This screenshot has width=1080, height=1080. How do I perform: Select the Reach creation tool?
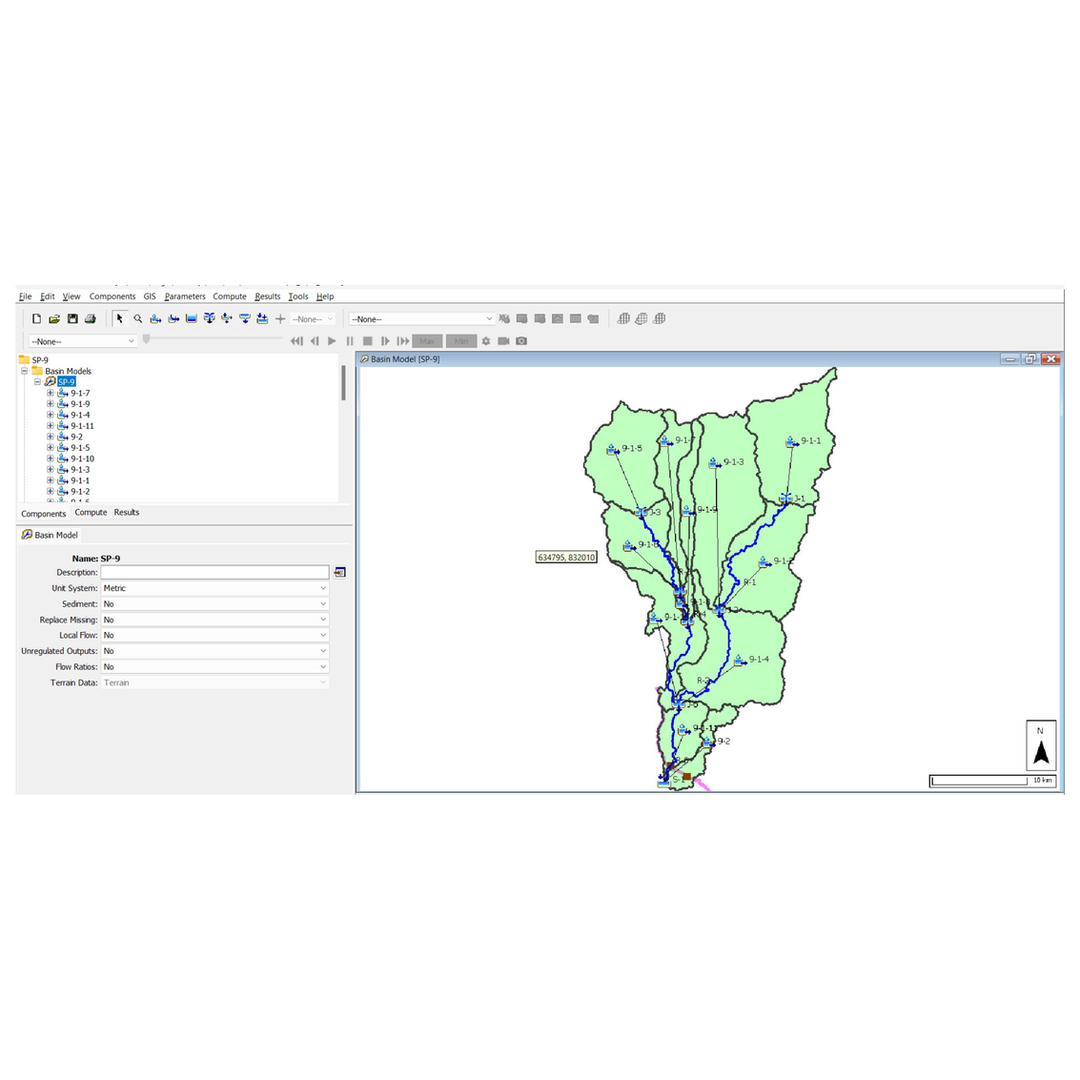[174, 319]
